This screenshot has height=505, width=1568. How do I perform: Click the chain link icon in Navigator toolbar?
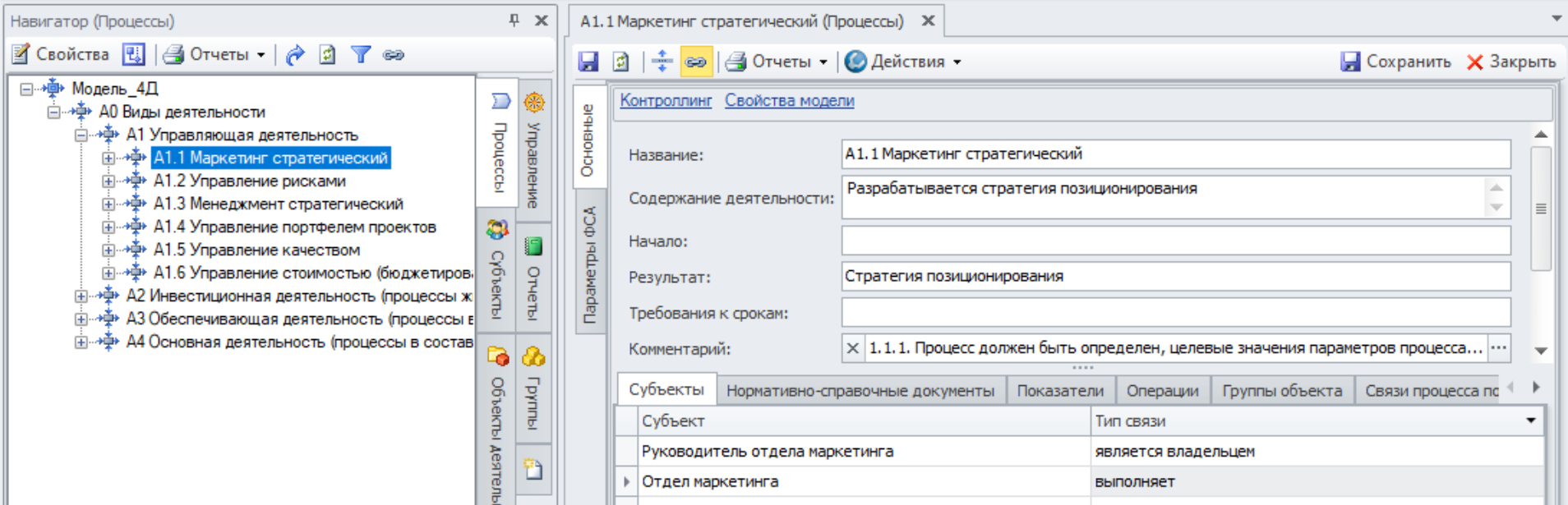tap(394, 55)
